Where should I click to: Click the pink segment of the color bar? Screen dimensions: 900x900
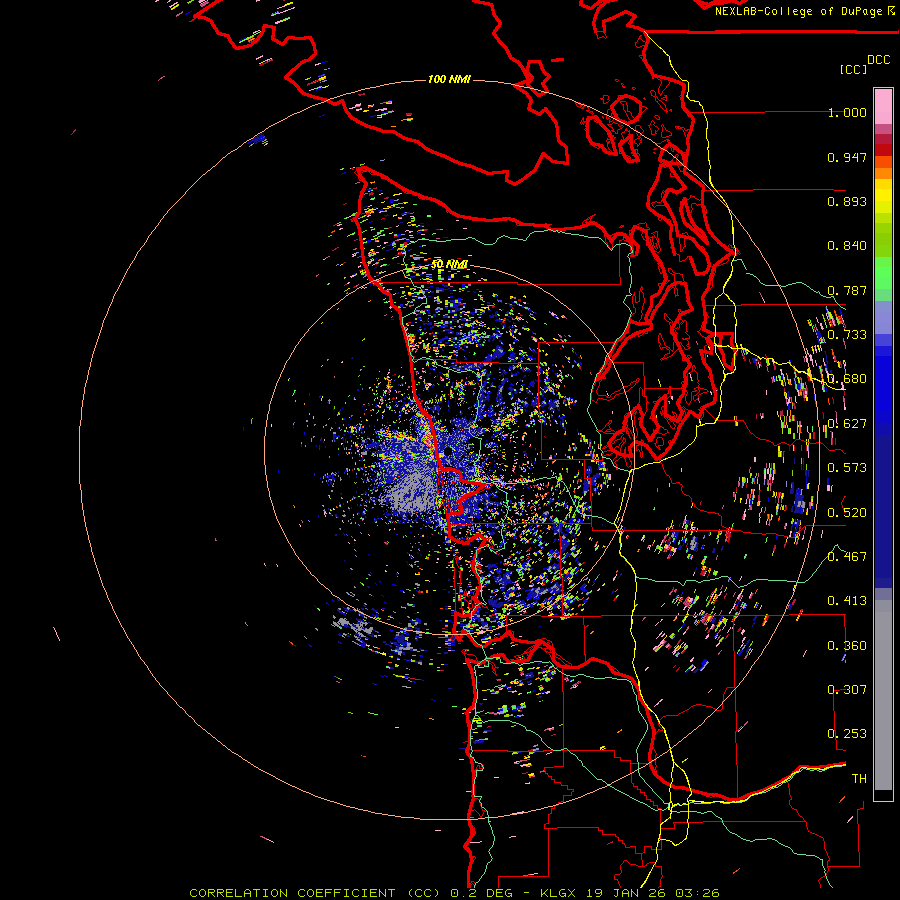[x=883, y=106]
